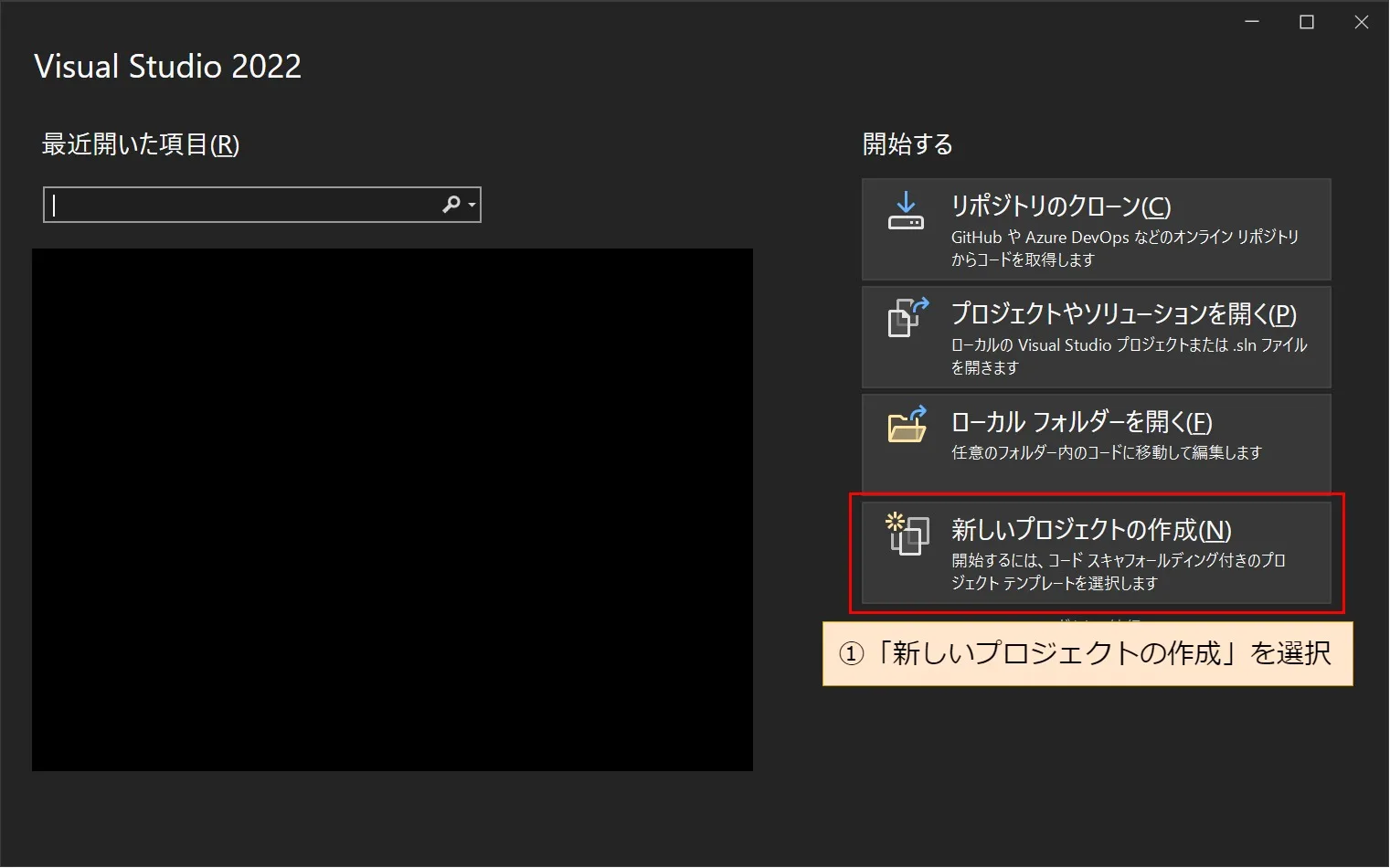Click the 開始する heading text
Image resolution: width=1390 pixels, height=868 pixels.
(907, 144)
